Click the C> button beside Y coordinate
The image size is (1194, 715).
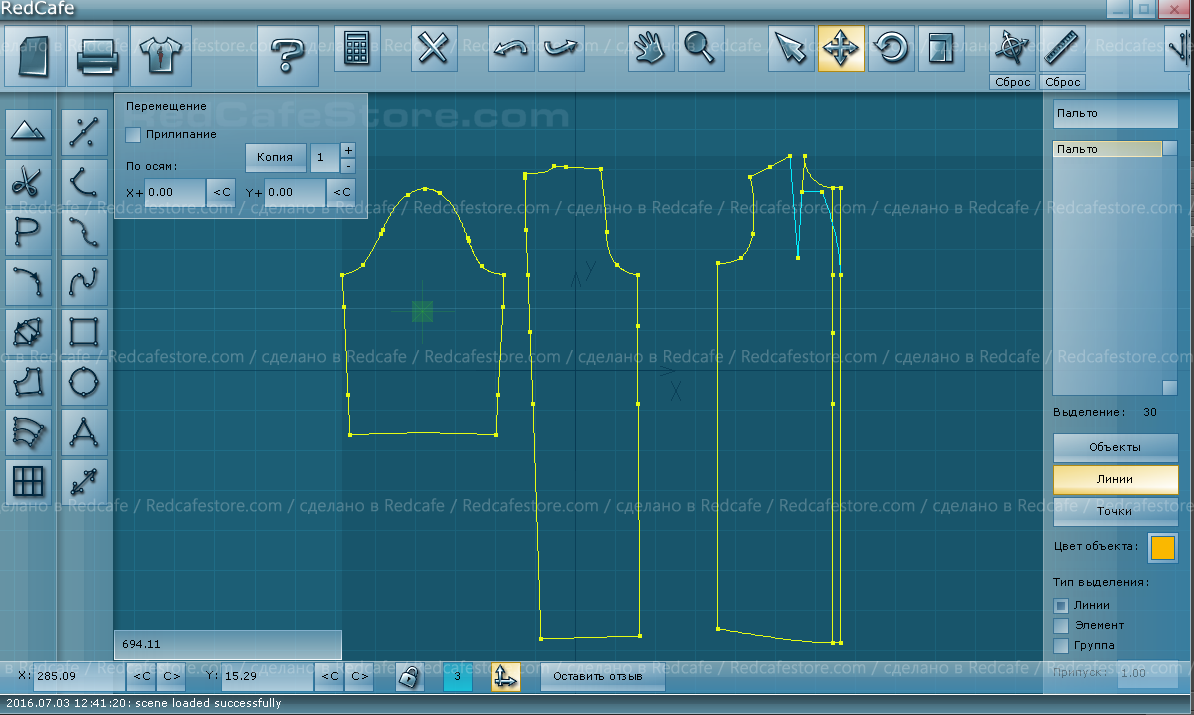coord(360,676)
